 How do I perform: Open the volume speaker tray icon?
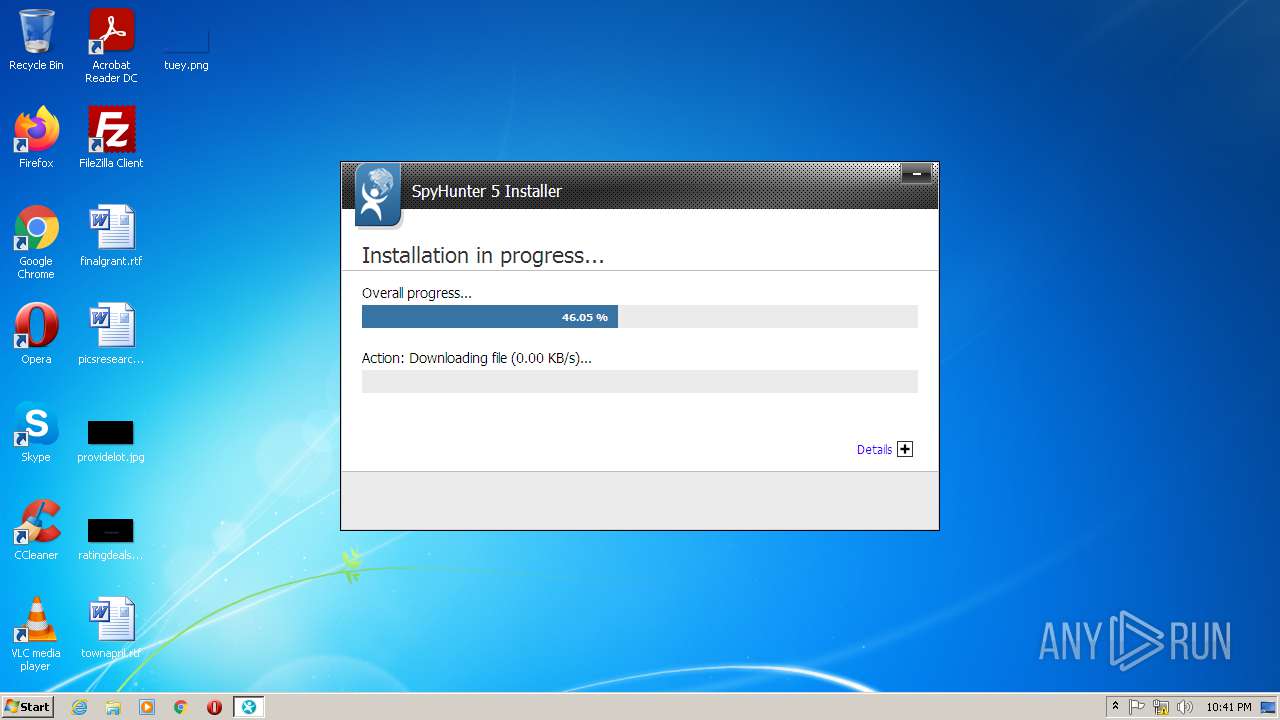[x=1185, y=707]
